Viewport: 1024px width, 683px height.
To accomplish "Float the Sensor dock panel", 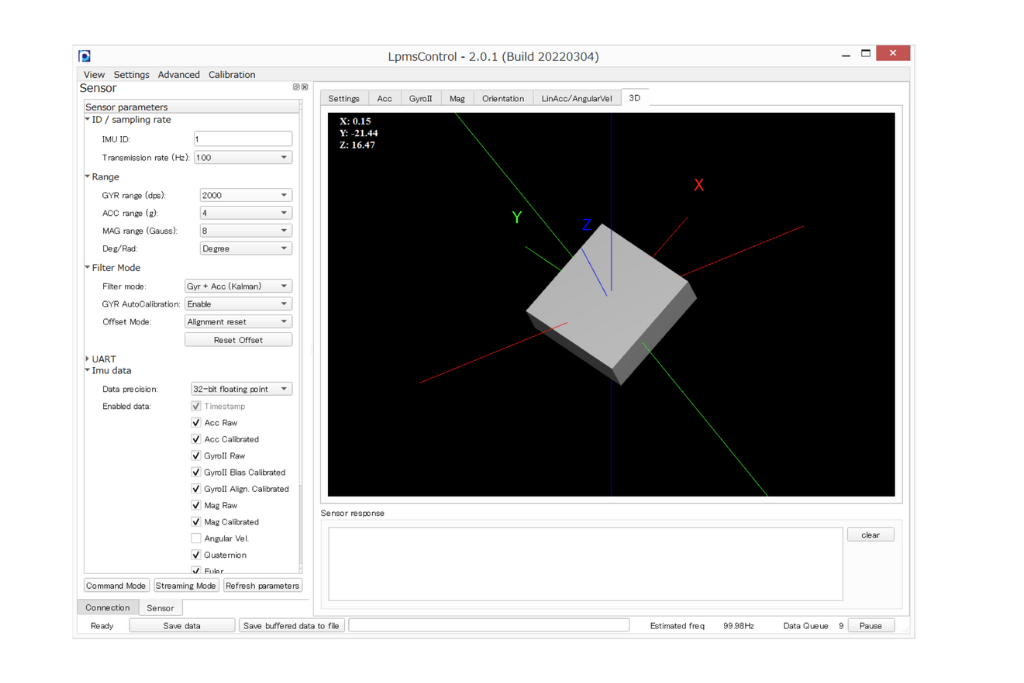I will [x=295, y=88].
